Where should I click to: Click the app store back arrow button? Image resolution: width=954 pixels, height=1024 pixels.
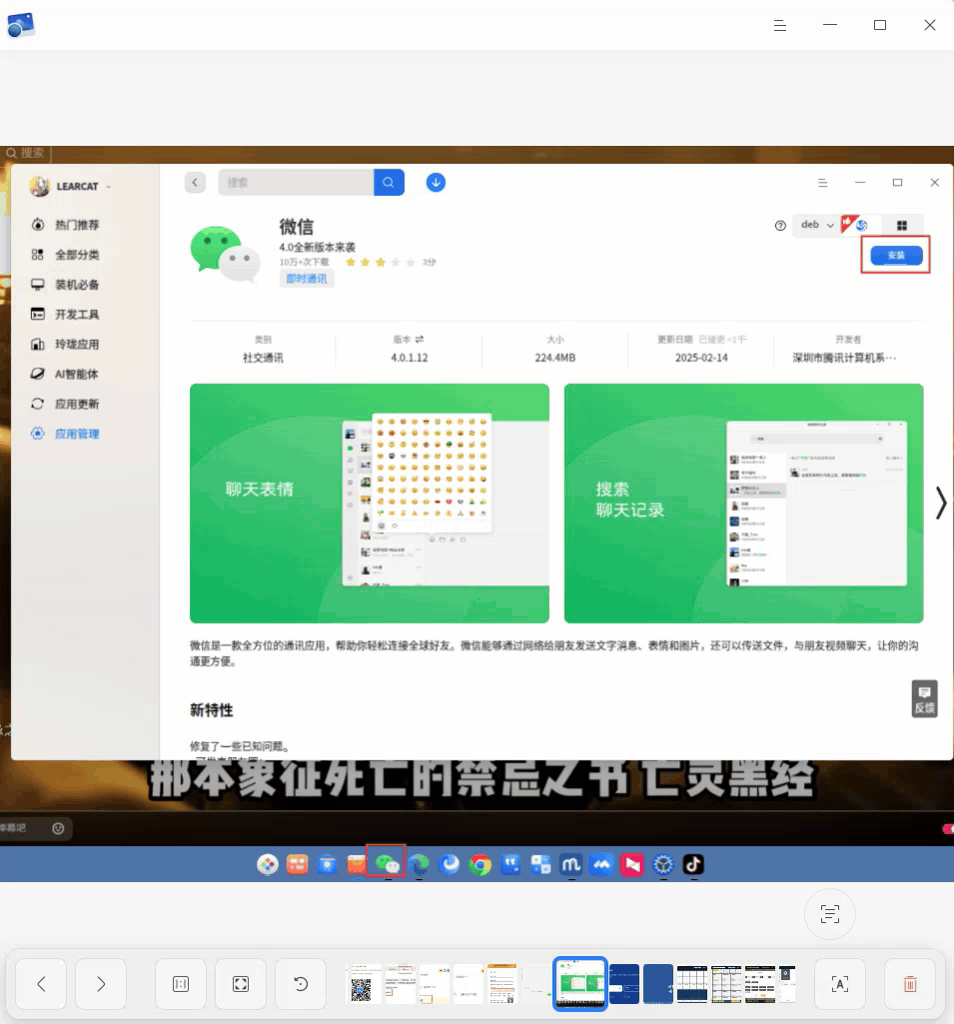195,182
